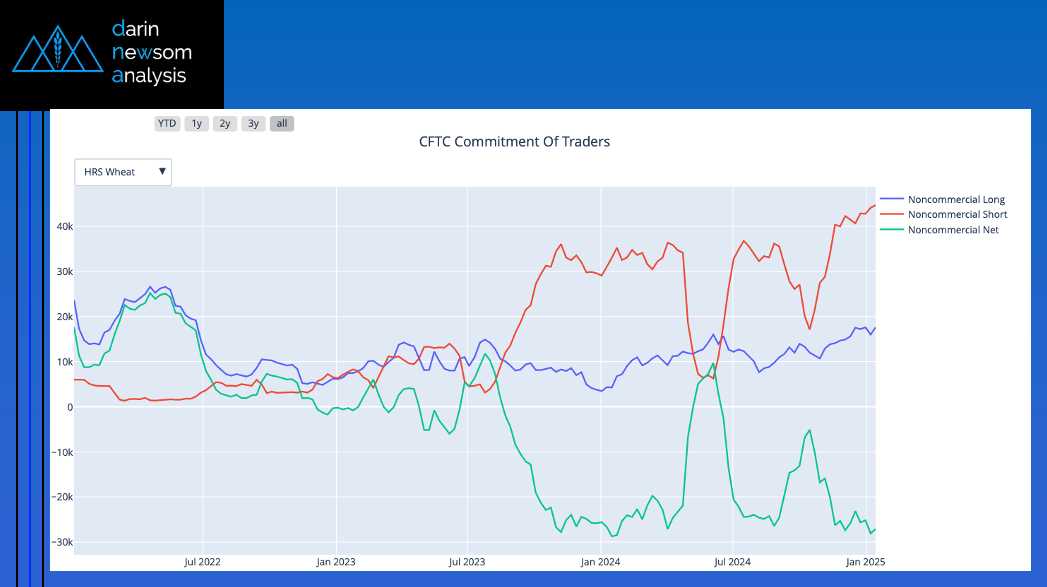Image resolution: width=1047 pixels, height=587 pixels.
Task: Select the Jul 2023 axis tick label
Action: point(467,564)
